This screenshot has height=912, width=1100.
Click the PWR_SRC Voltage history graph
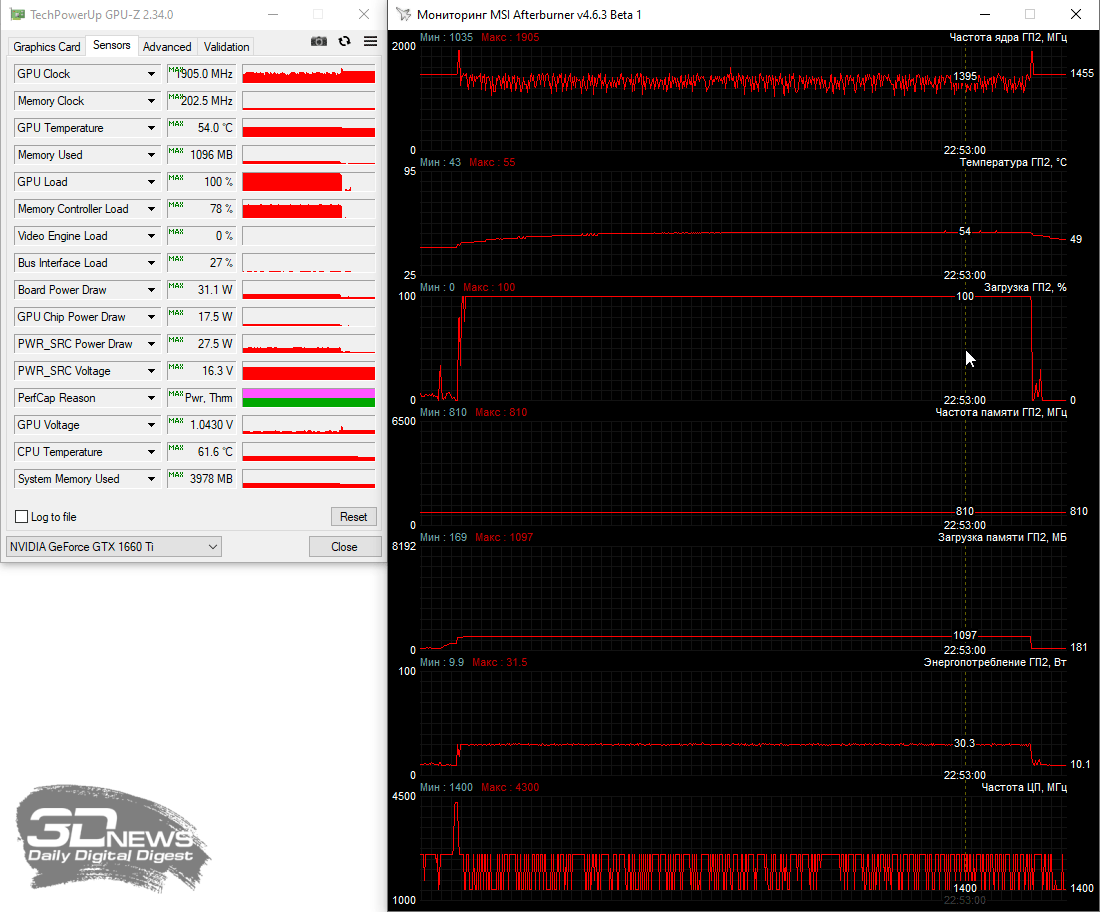click(x=309, y=371)
